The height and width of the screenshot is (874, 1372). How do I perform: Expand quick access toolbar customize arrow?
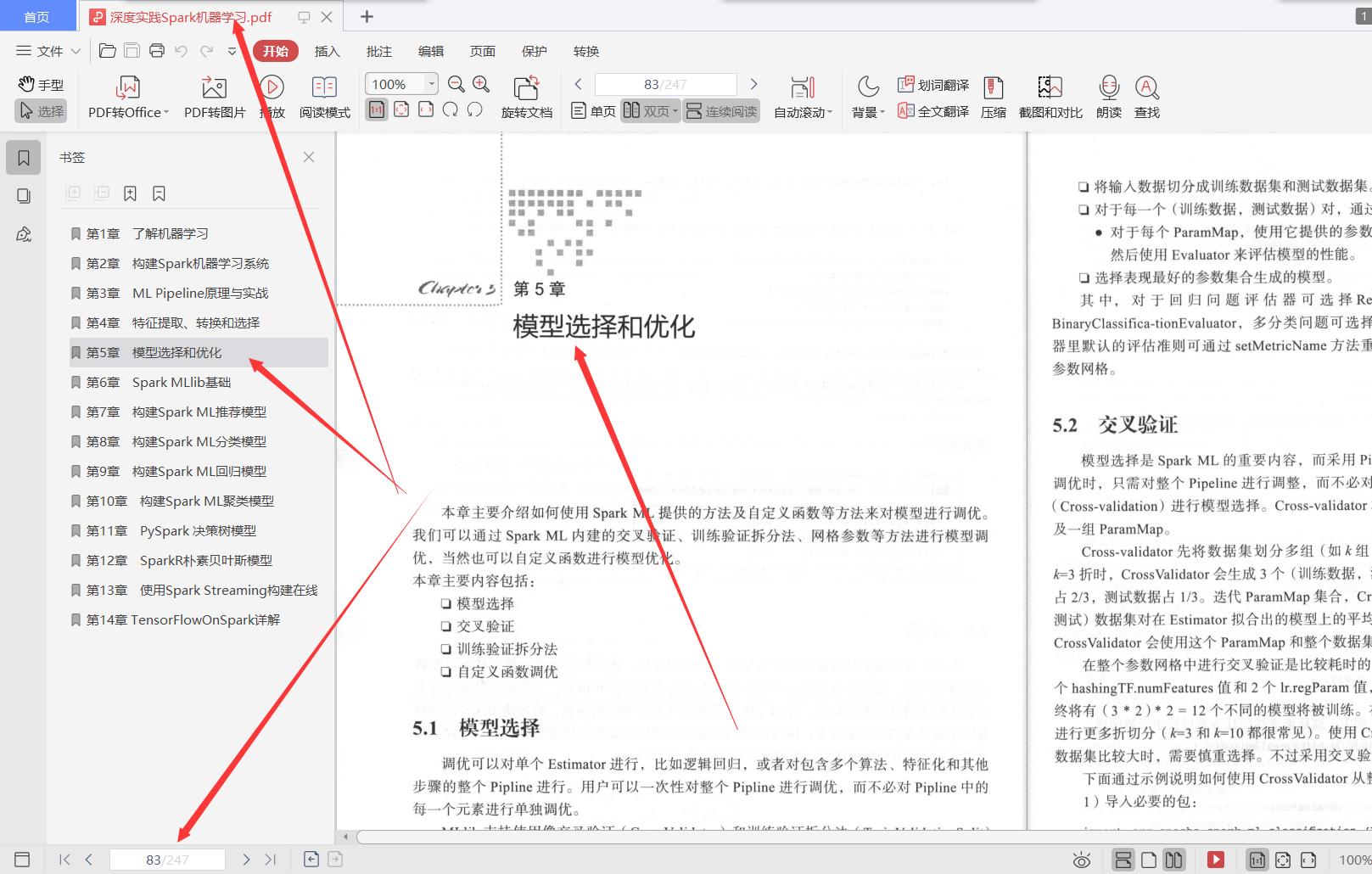(x=232, y=51)
